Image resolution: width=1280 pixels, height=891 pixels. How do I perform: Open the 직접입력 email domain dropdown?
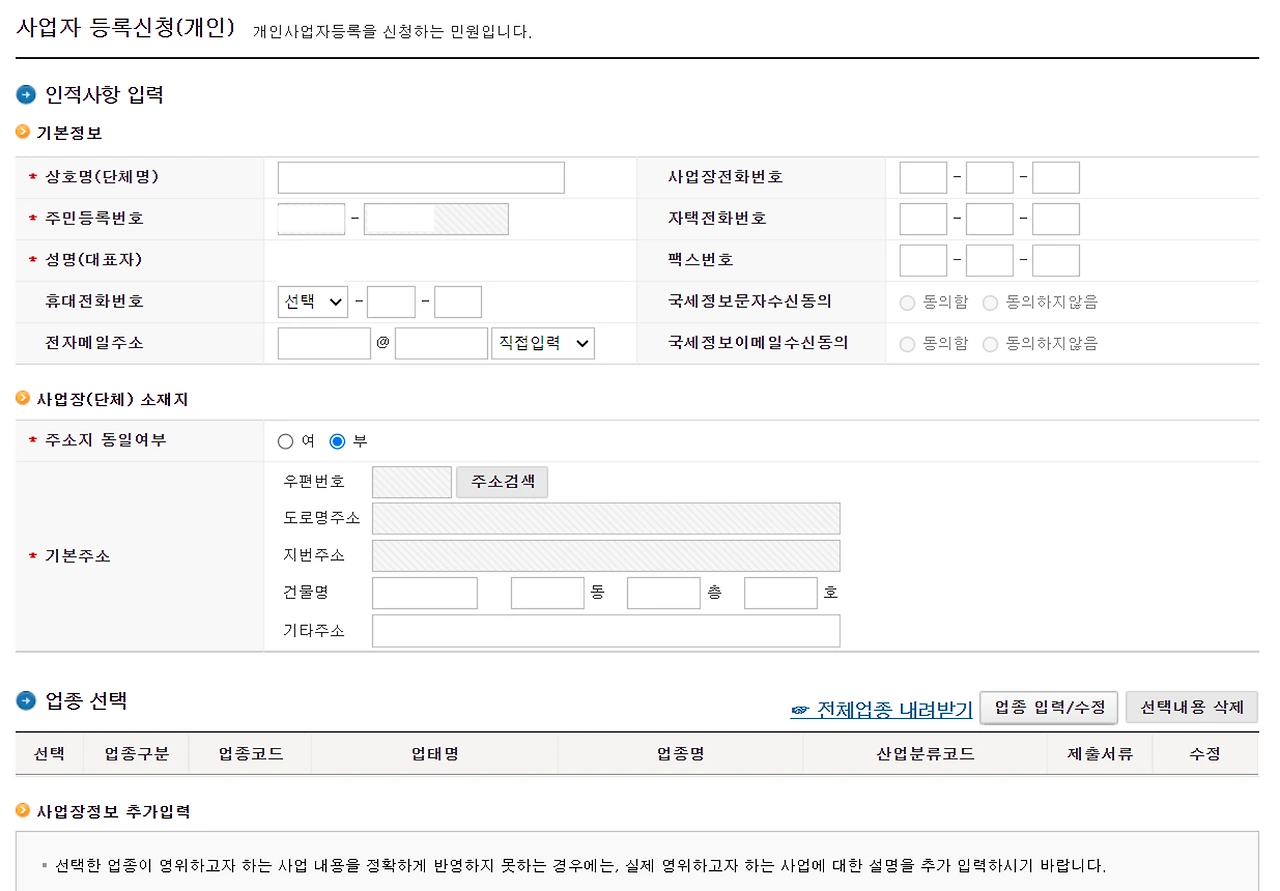543,343
